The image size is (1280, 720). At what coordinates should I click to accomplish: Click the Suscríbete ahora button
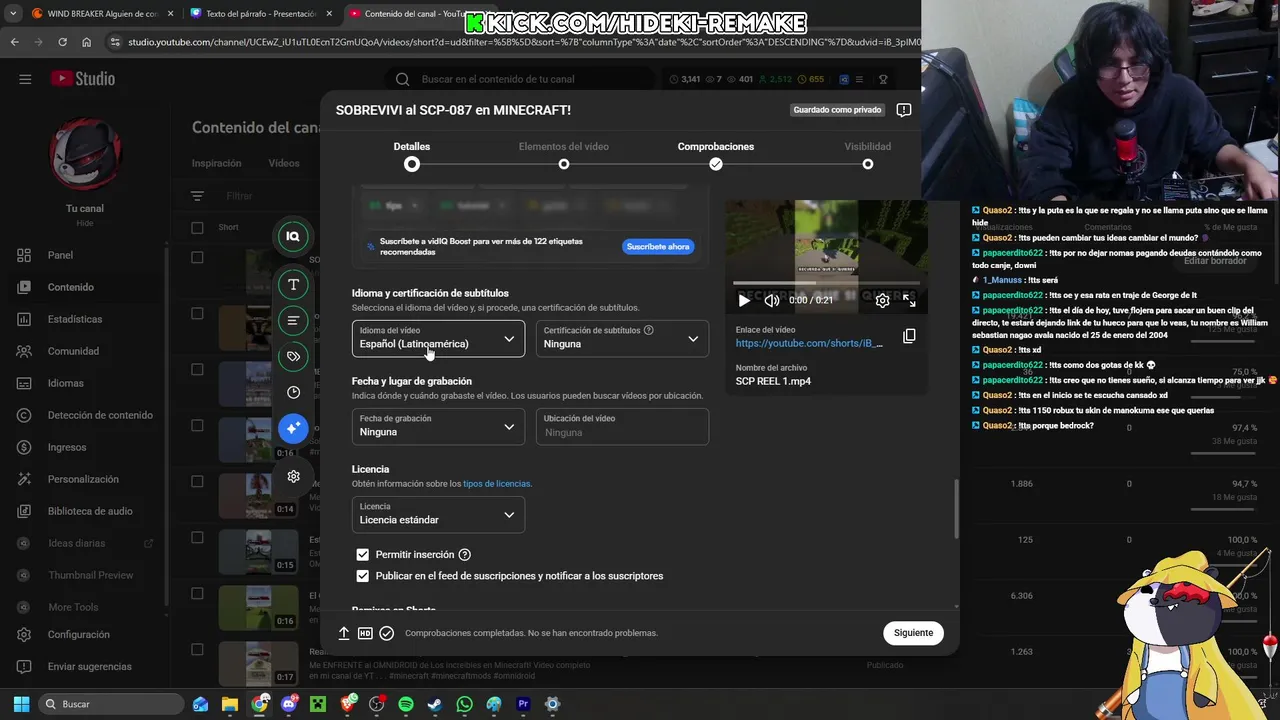(x=658, y=246)
